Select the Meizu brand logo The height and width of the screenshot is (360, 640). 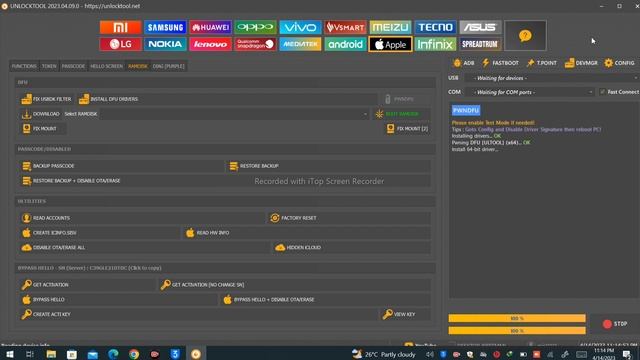pos(390,27)
